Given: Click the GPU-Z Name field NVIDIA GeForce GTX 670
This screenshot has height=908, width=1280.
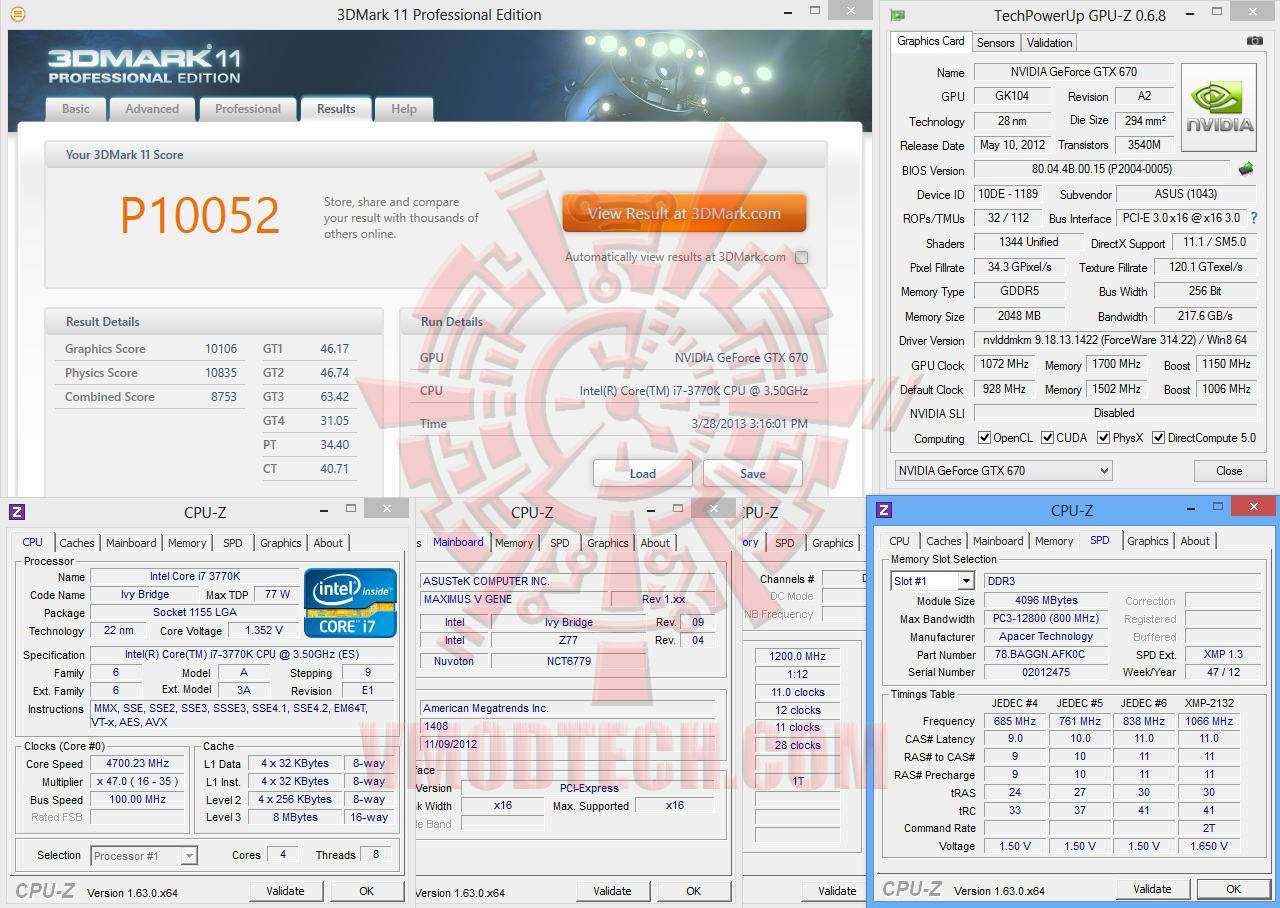Looking at the screenshot, I should pos(1074,72).
